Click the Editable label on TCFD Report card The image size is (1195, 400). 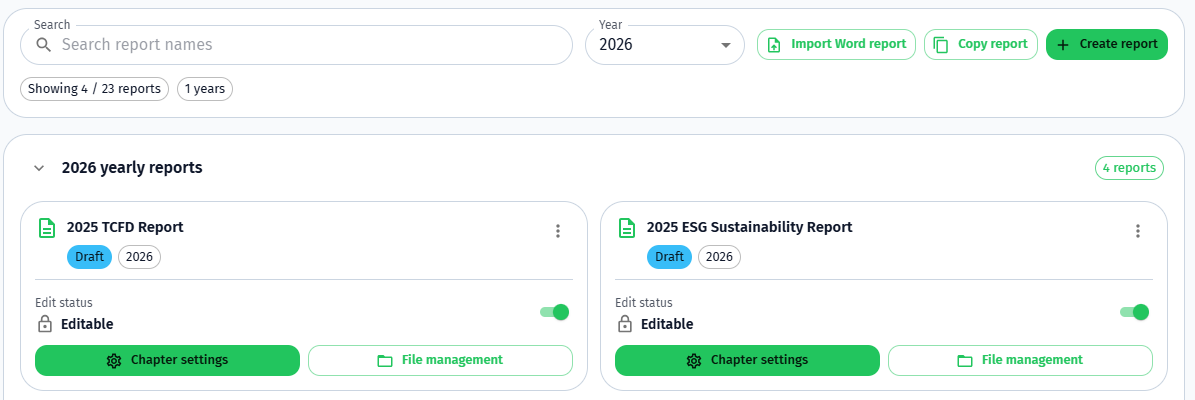click(87, 324)
